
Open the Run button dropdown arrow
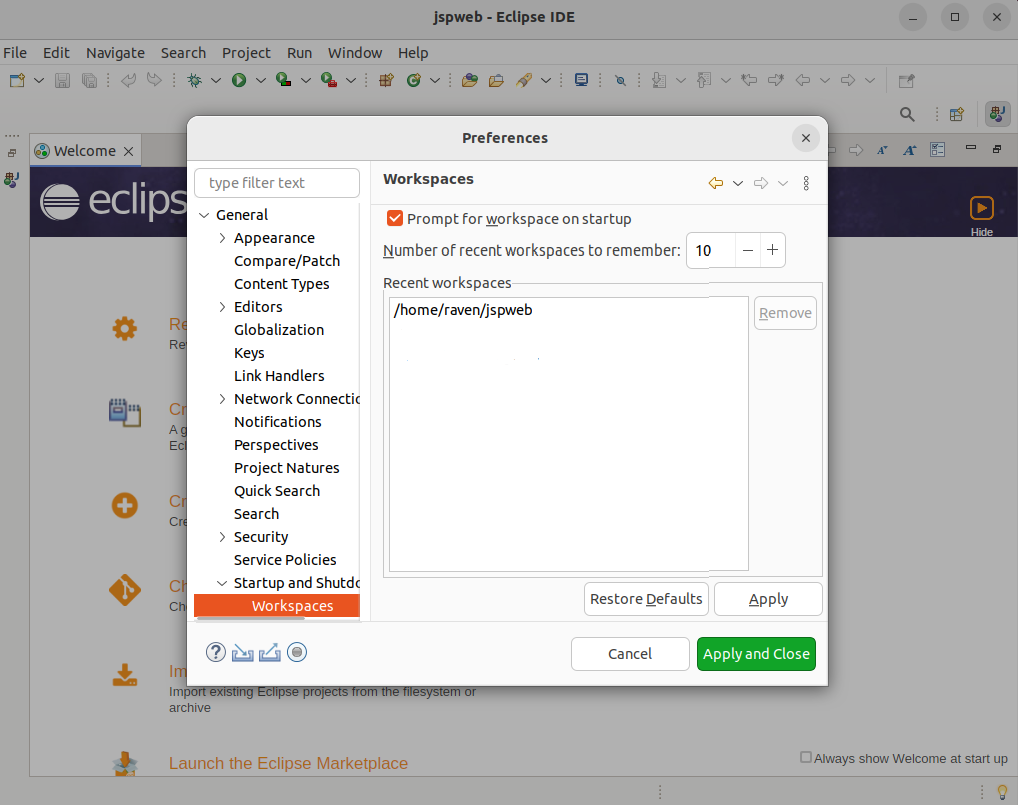point(260,80)
